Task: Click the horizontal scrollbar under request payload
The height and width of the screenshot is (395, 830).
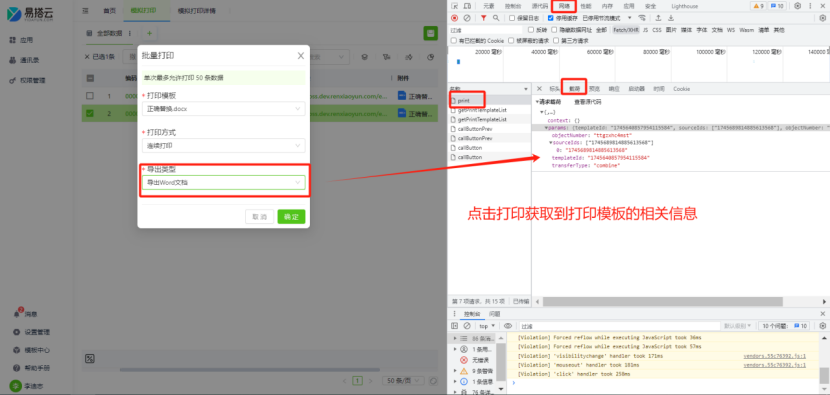Action: click(x=662, y=301)
